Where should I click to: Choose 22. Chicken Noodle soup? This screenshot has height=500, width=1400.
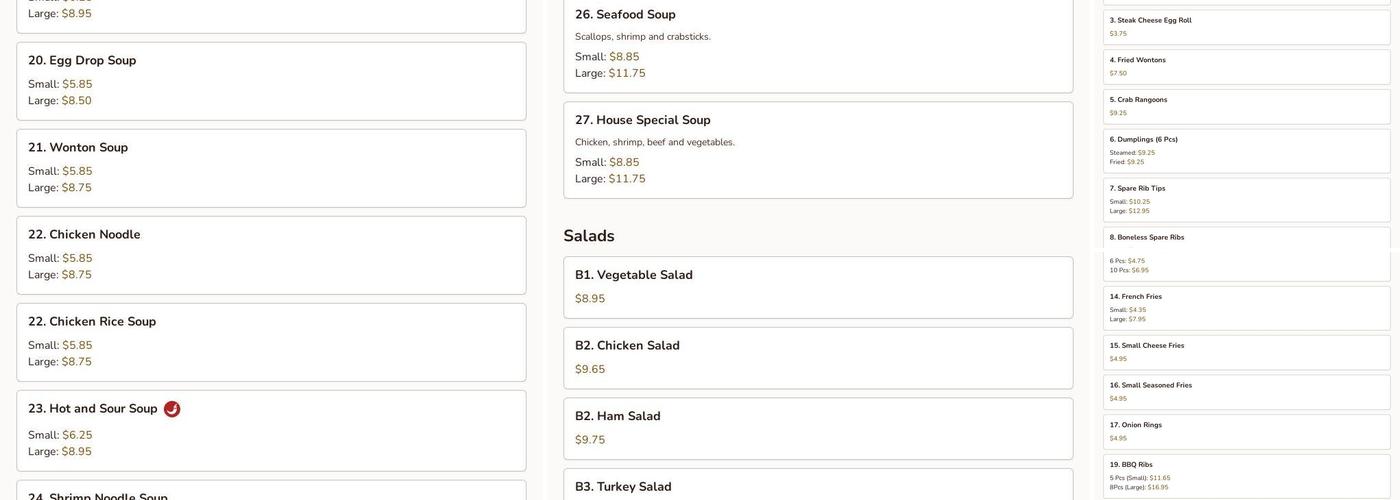(x=271, y=255)
